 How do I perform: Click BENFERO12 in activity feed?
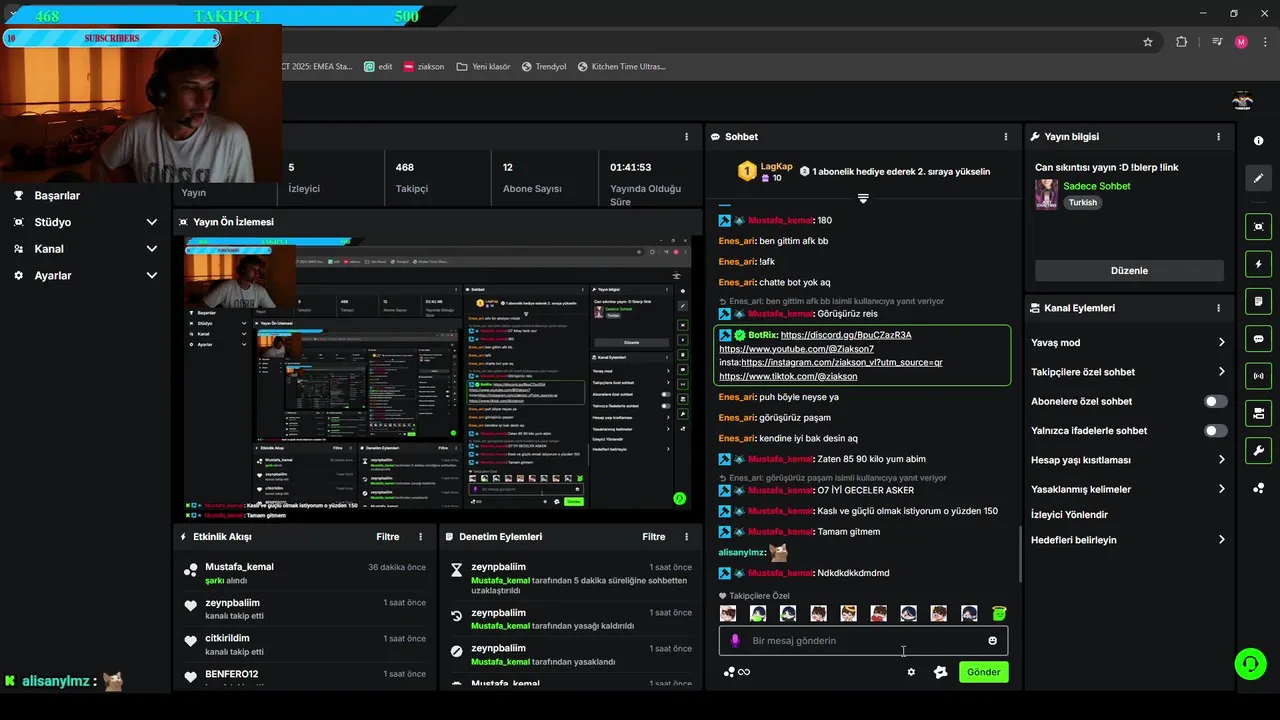(x=231, y=674)
